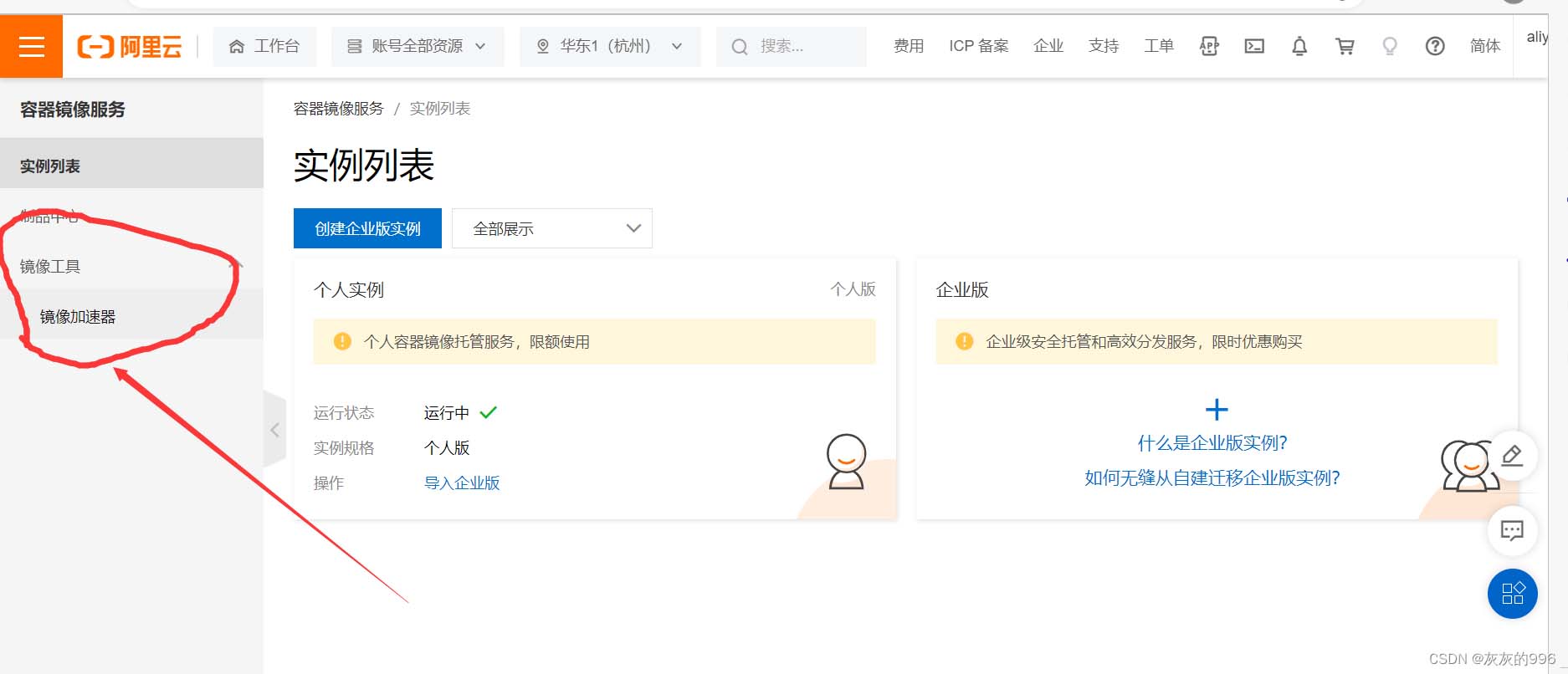This screenshot has height=674, width=1568.
Task: Click the 容器镜像服务 sidebar title
Action: 72,110
